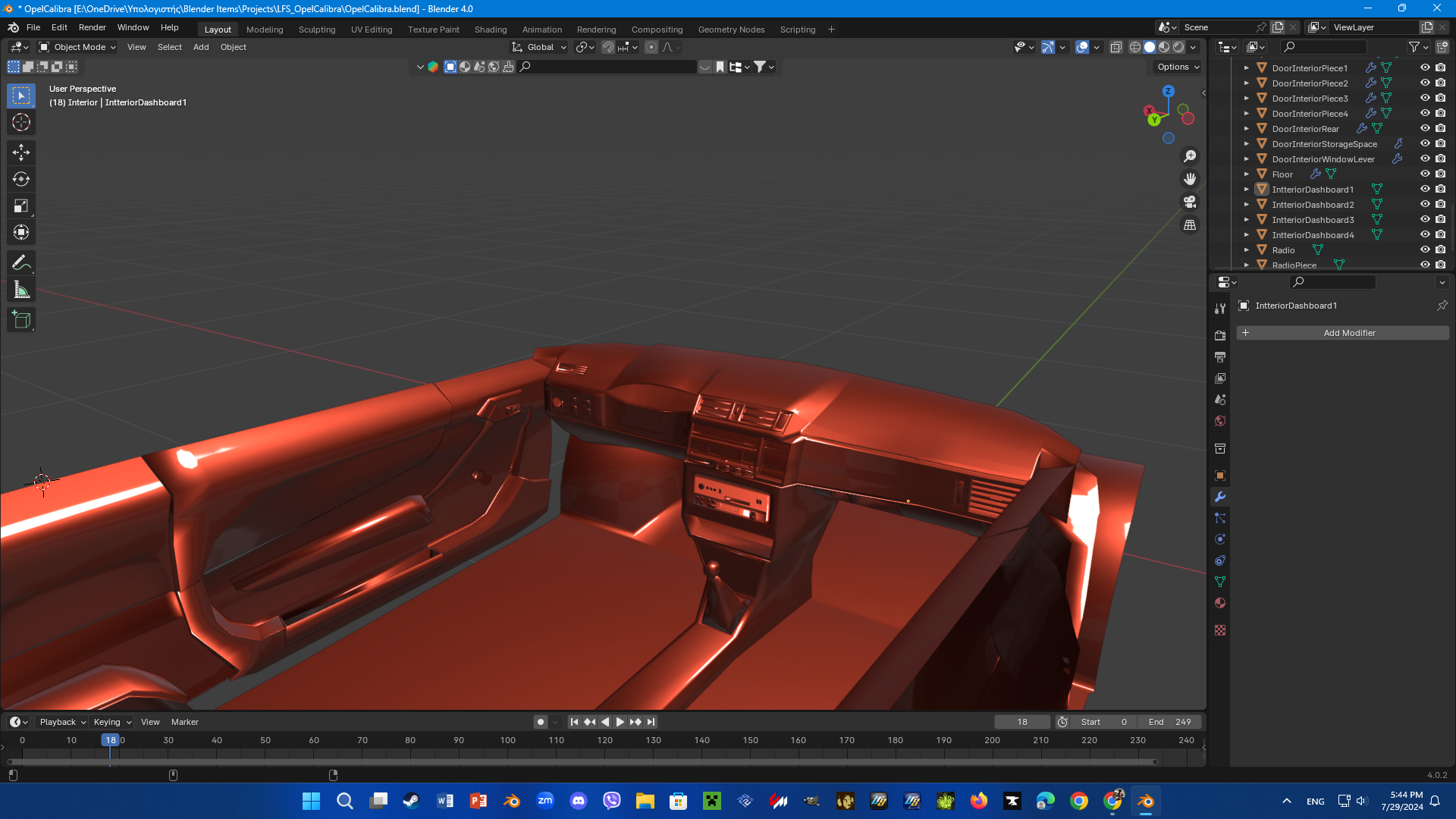Select the Move tool in toolbar

coord(21,152)
